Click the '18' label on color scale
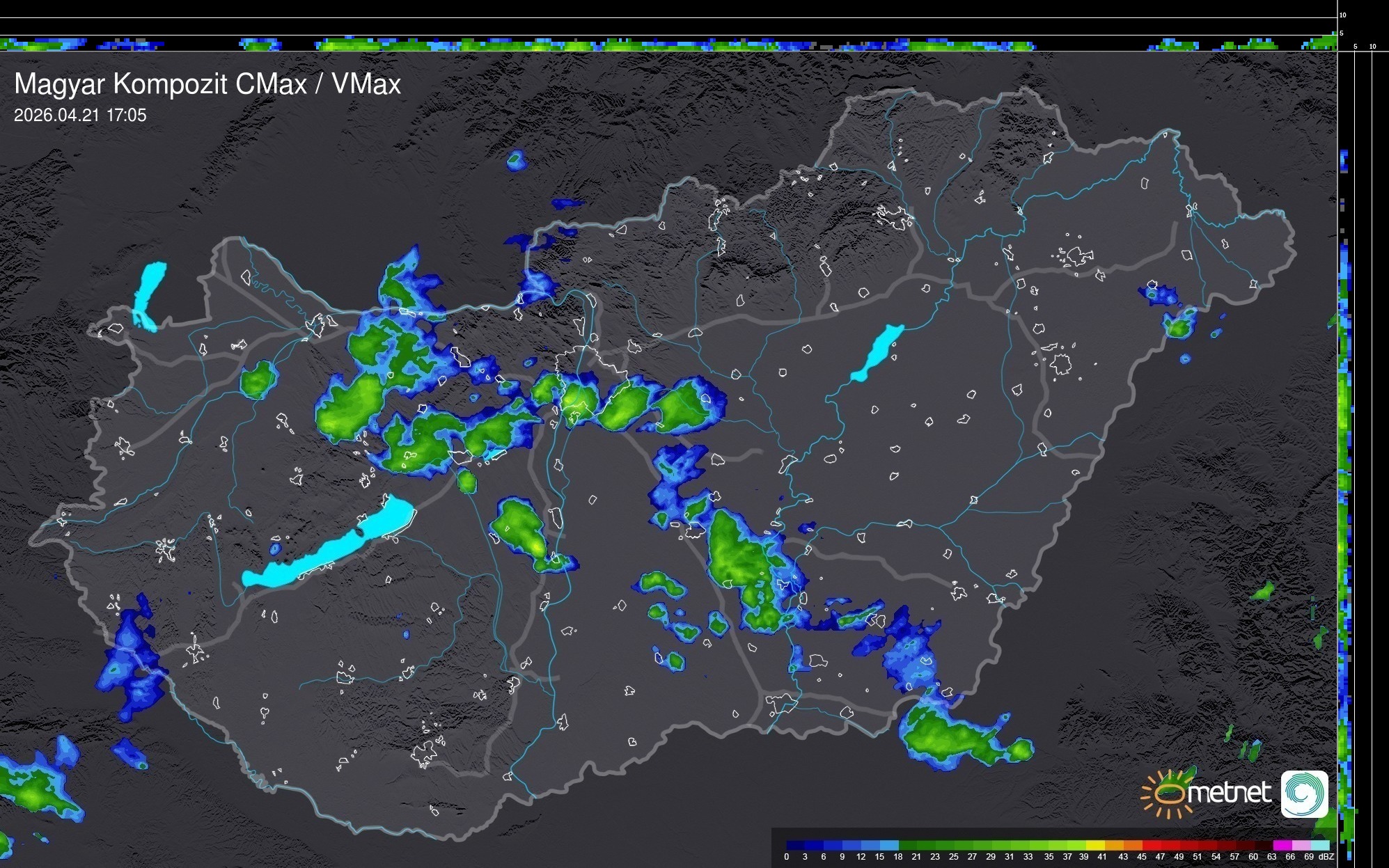The height and width of the screenshot is (868, 1389). click(897, 857)
